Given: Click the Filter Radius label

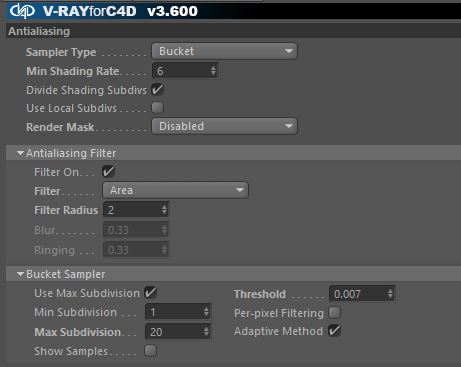Looking at the screenshot, I should 66,210.
